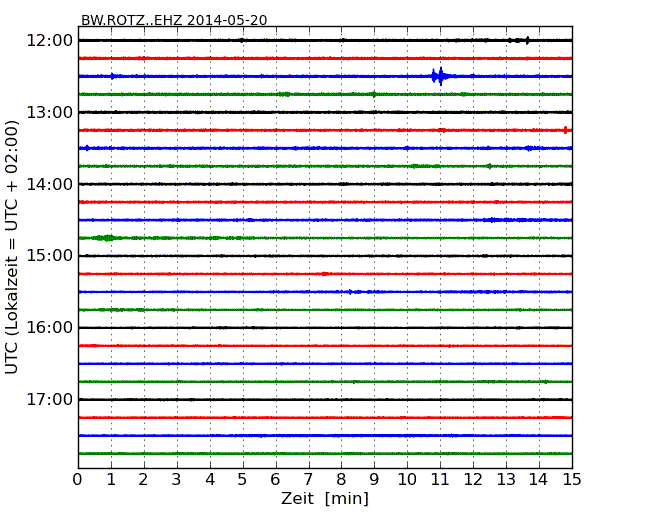Image resolution: width=650 pixels, height=520 pixels.
Task: Click the green burst near minute 1 on the 14:45 trace
Action: point(104,238)
